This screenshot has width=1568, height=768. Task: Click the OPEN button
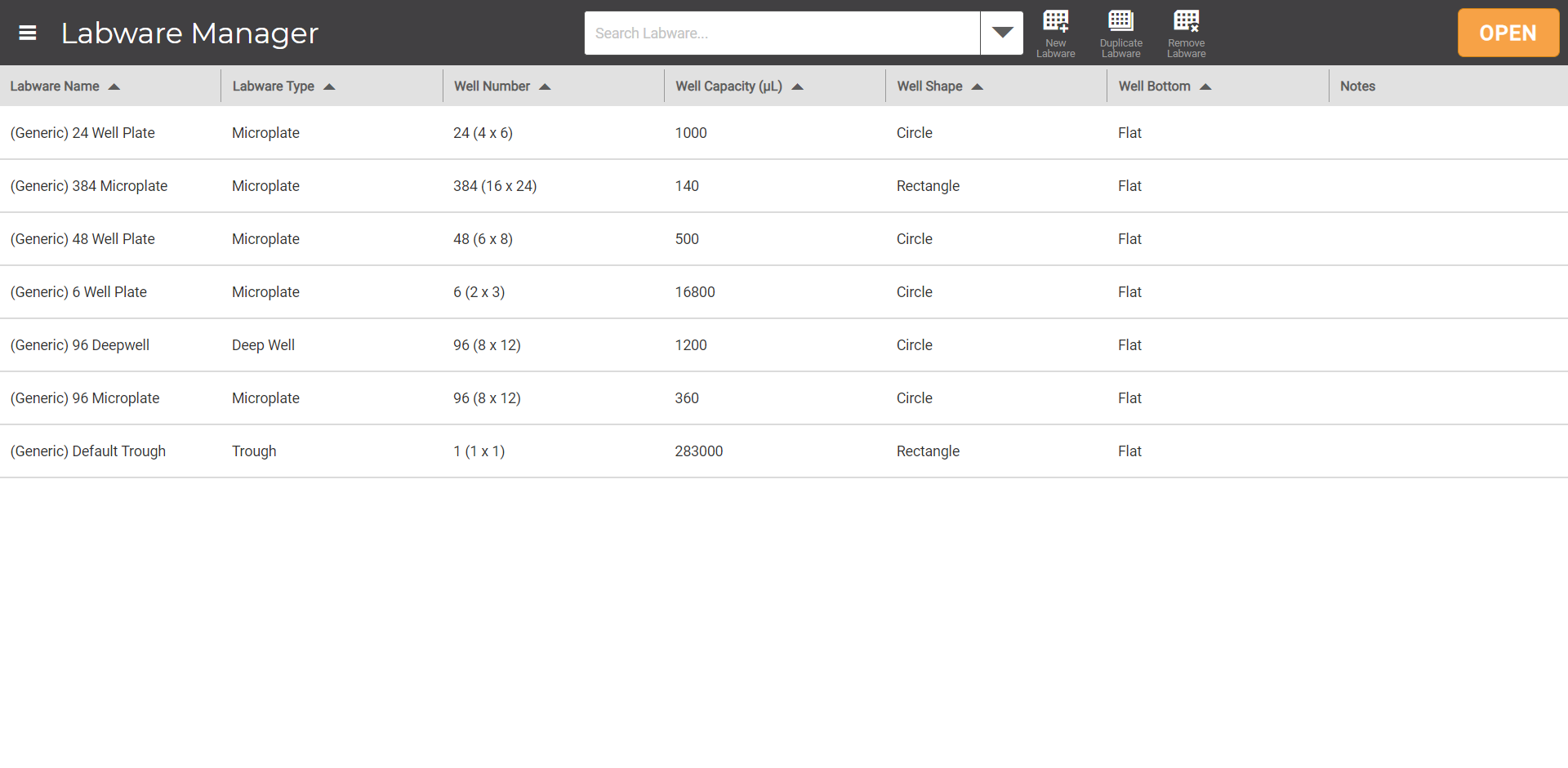tap(1508, 33)
